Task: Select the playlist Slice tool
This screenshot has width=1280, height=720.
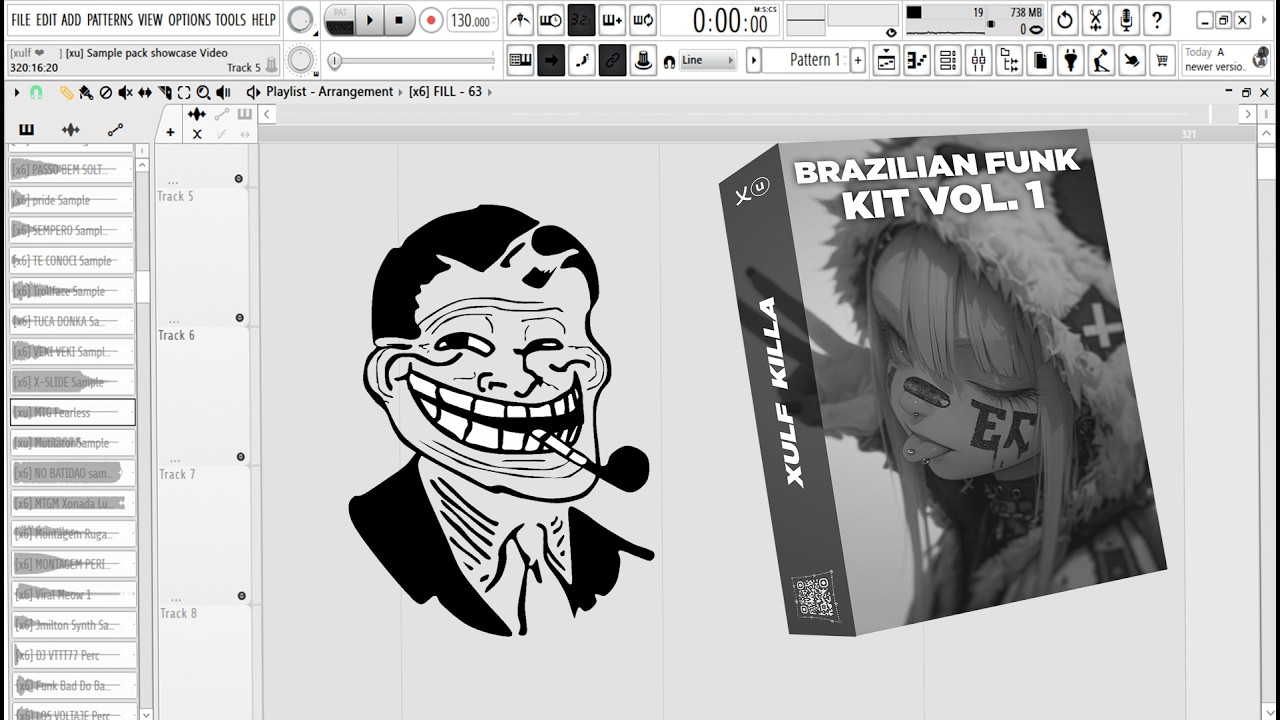Action: tap(164, 92)
